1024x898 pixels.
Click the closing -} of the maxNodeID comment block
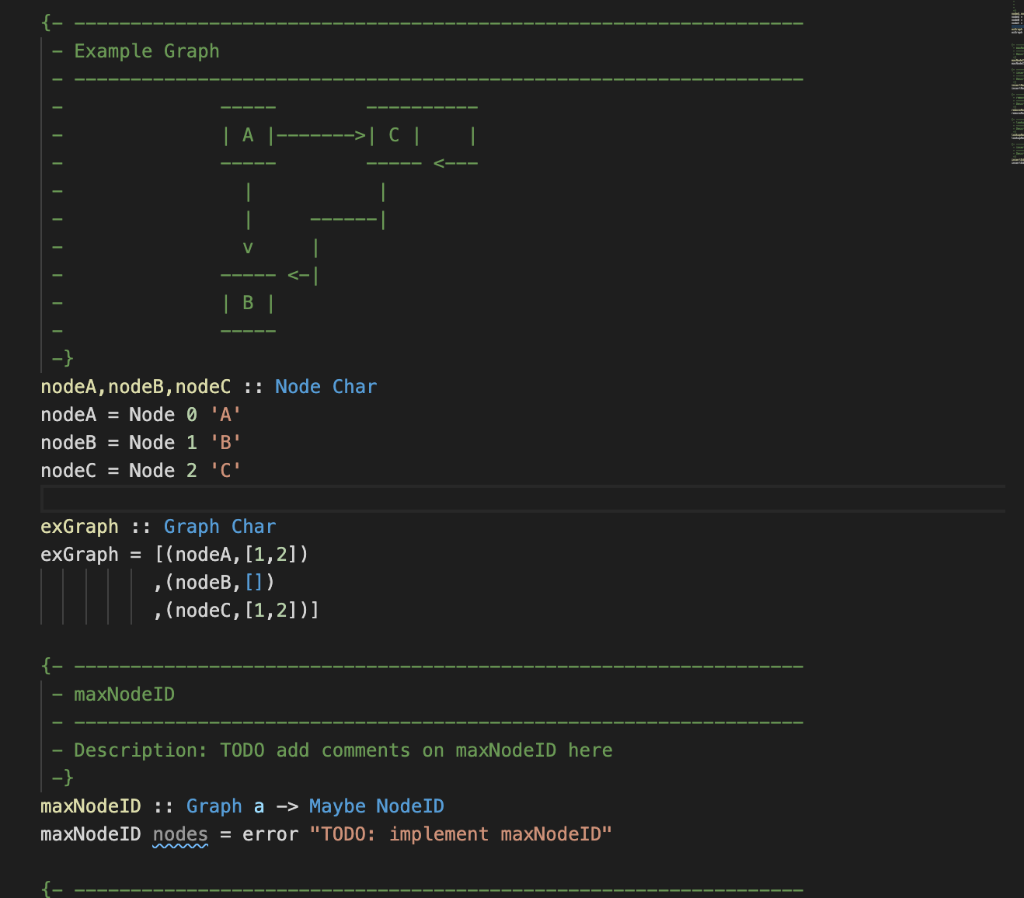[56, 777]
